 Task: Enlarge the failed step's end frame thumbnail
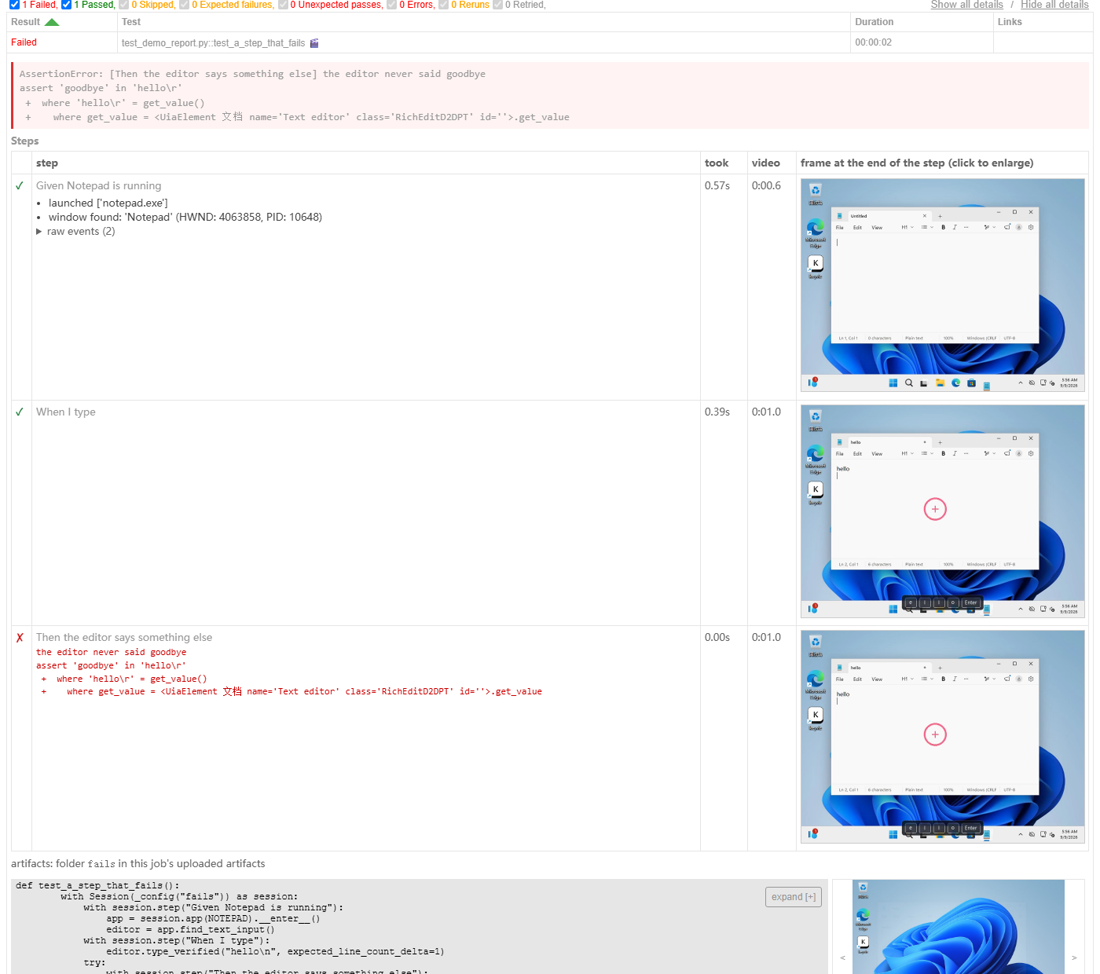pos(942,737)
